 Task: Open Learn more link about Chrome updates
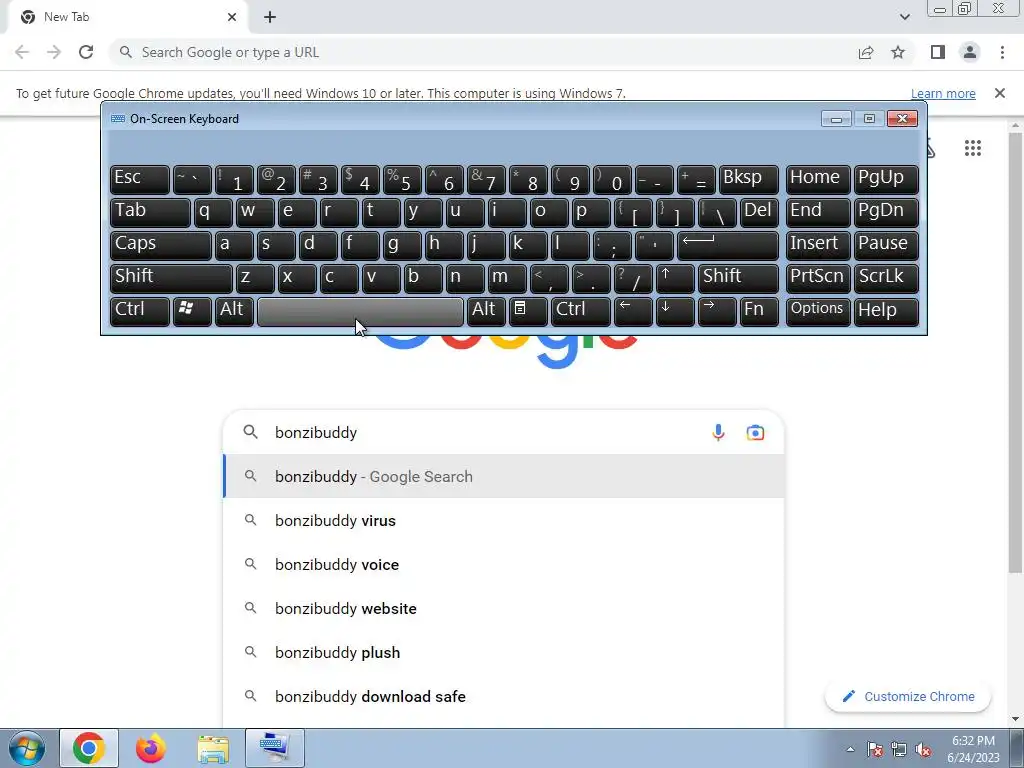(x=943, y=93)
